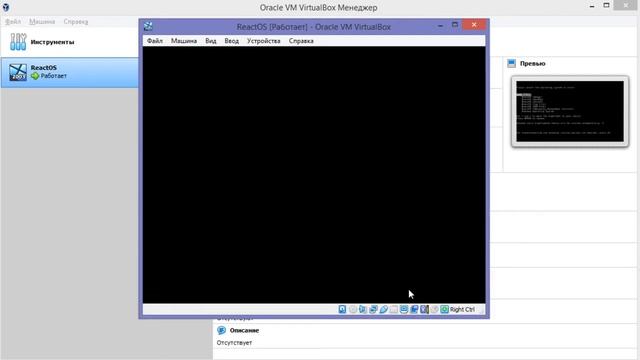The width and height of the screenshot is (640, 360).
Task: Open the Вид menu in ReactOS window
Action: coord(211,41)
